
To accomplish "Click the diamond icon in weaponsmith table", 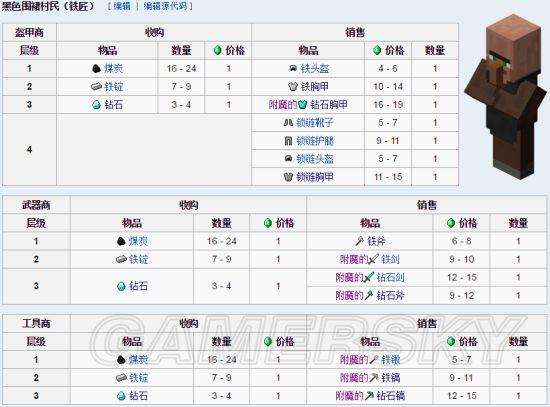I will (x=121, y=286).
